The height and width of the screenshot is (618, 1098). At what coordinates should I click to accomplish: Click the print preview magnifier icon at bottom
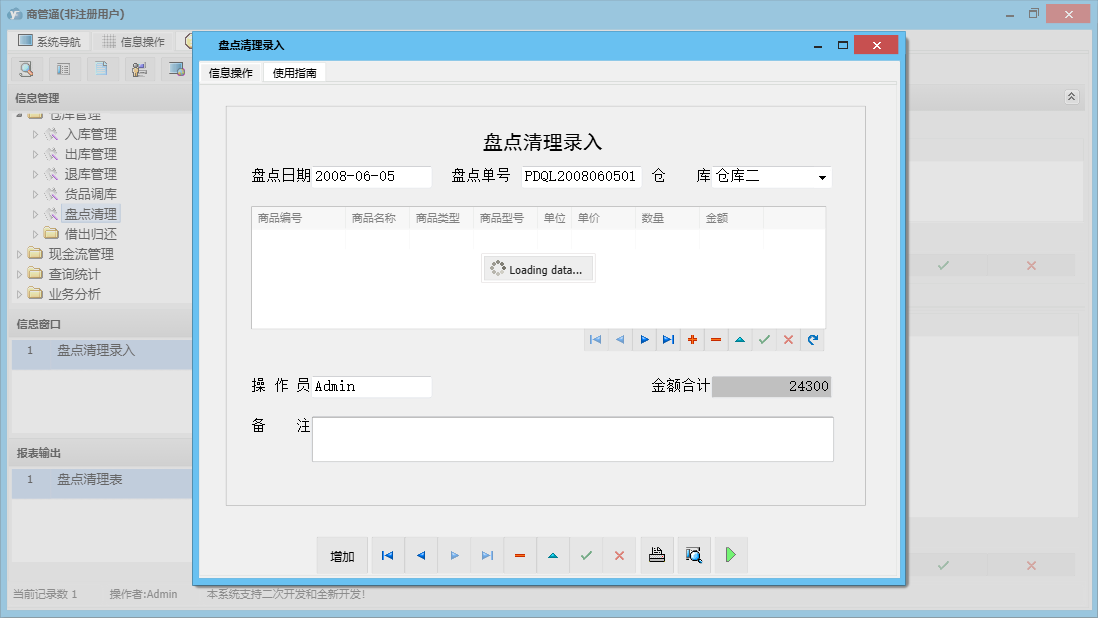(x=694, y=555)
